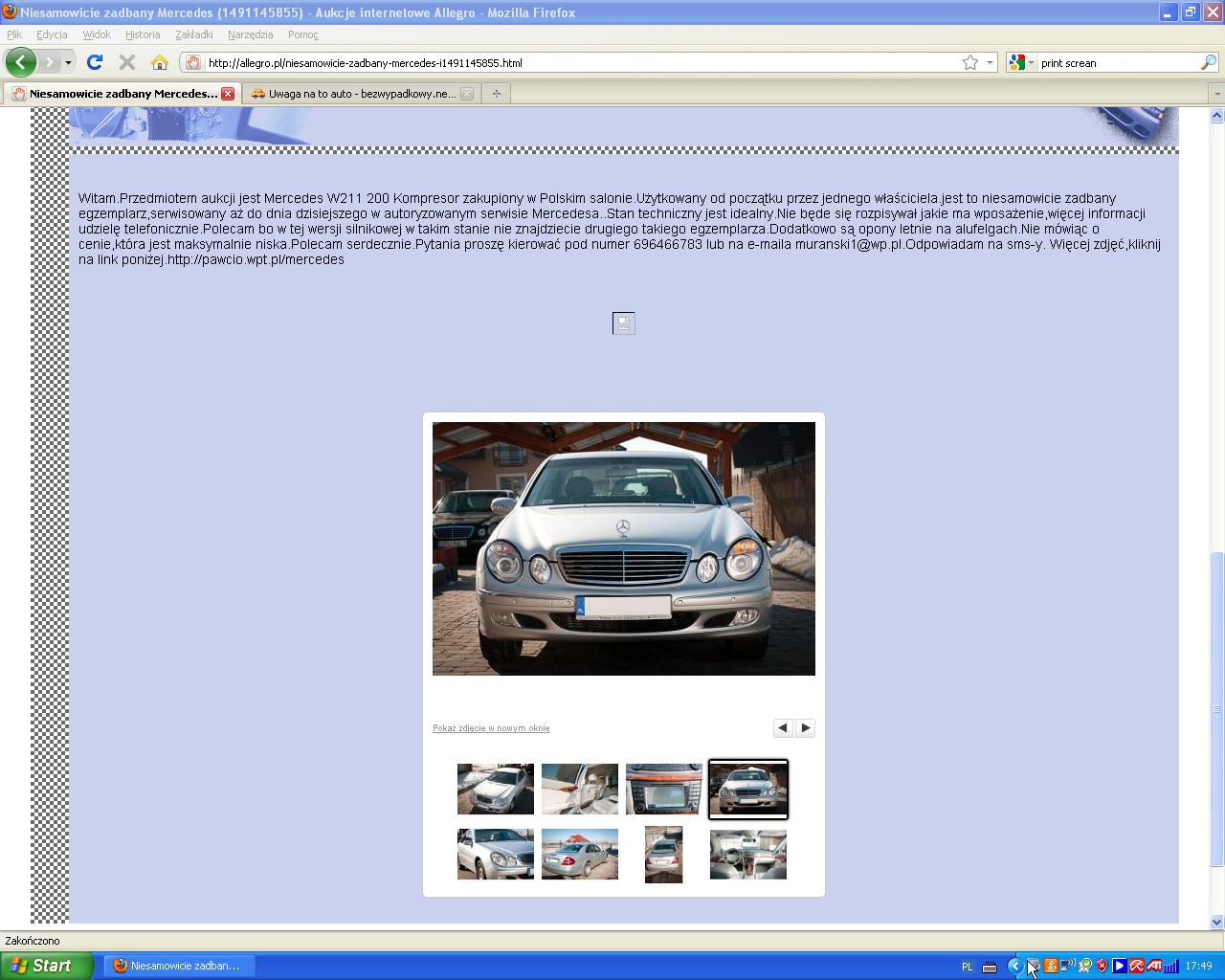Screen dimensions: 1225x980
Task: Open the address bar history dropdown
Action: [990, 63]
